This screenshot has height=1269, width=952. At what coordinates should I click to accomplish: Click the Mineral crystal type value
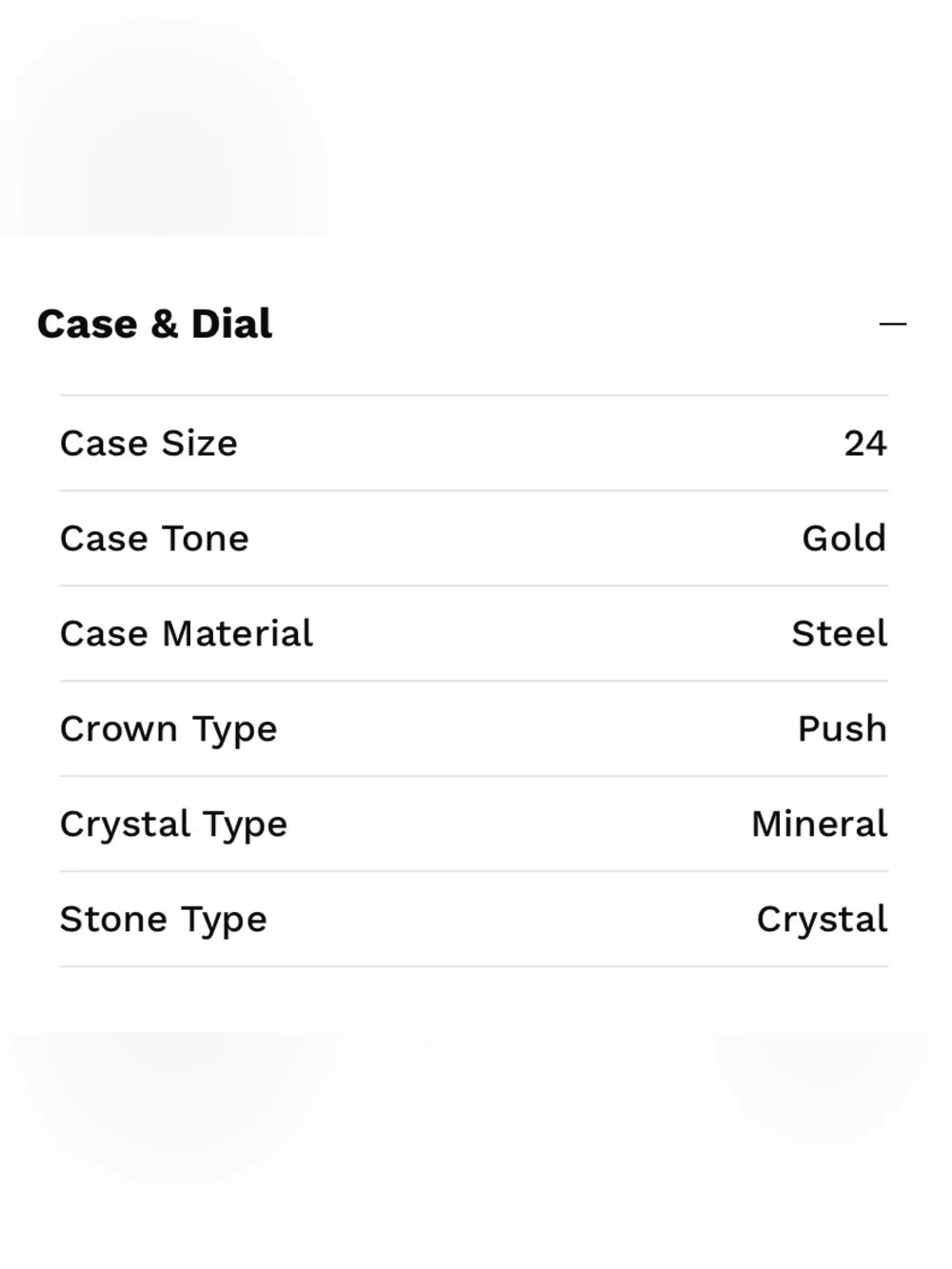[x=820, y=824]
